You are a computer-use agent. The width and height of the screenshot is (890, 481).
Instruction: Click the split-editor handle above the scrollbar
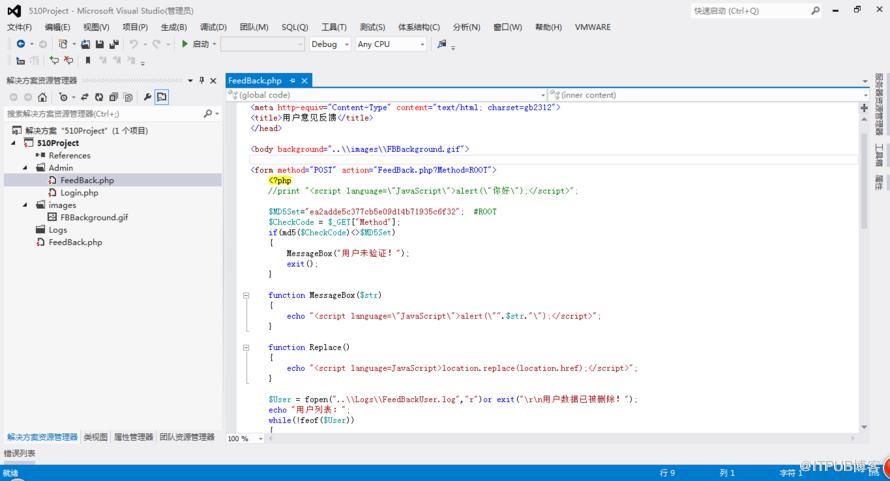(864, 108)
